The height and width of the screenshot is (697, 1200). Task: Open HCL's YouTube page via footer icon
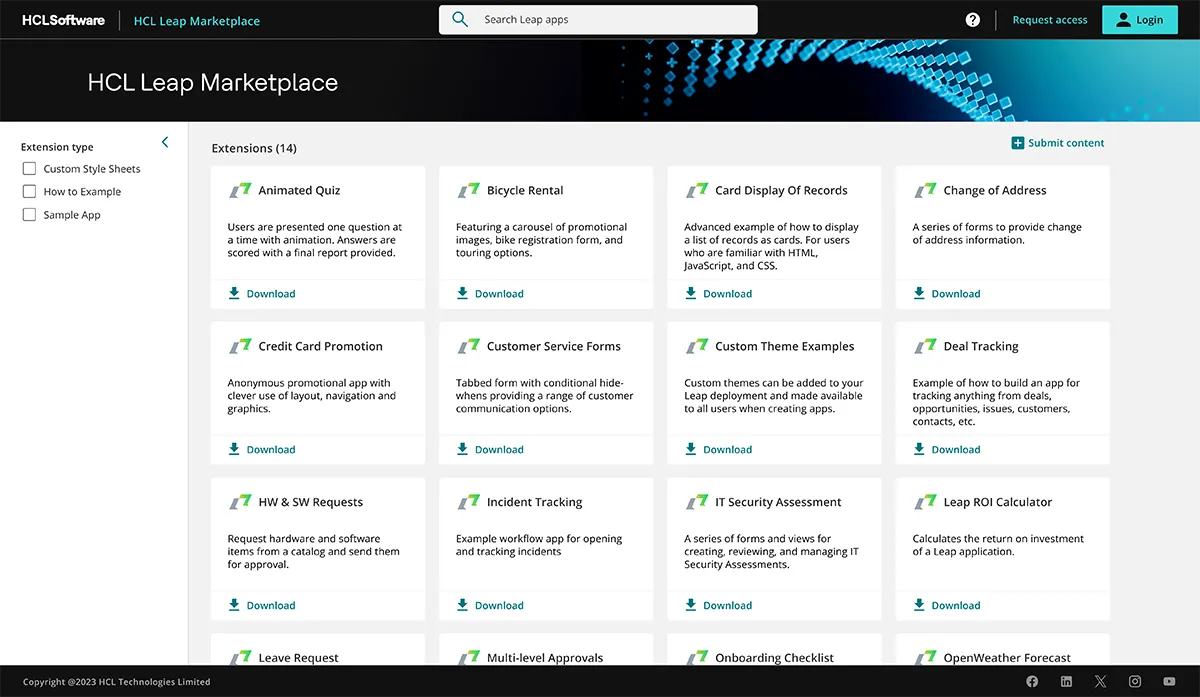tap(1169, 681)
